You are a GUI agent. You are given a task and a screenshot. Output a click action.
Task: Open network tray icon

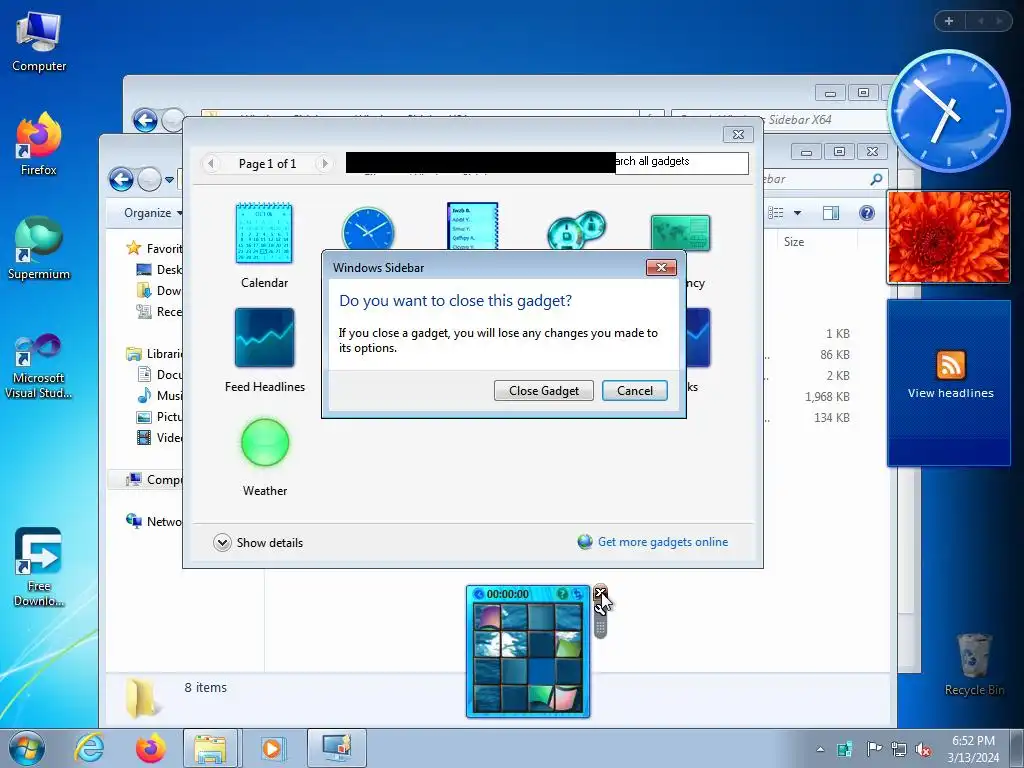[x=898, y=750]
